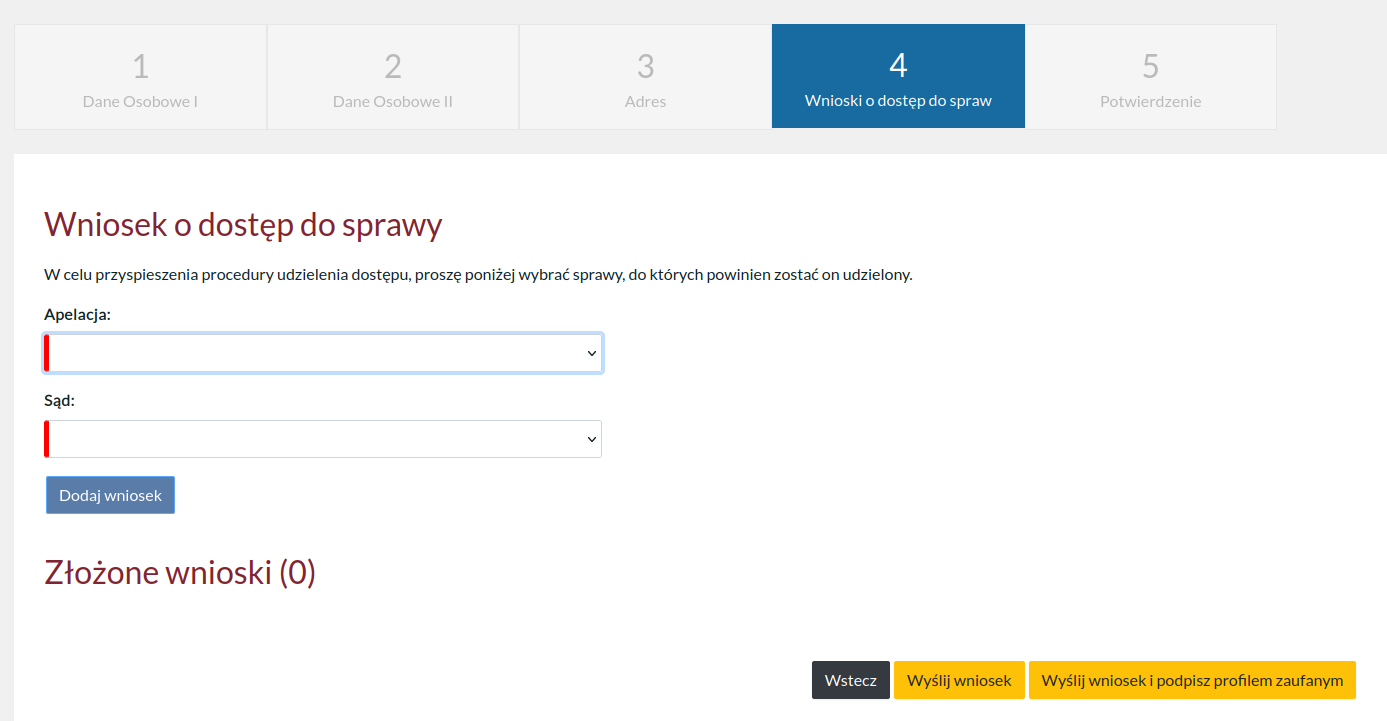The image size is (1387, 721).
Task: Submit using the Wyślij wniosek button
Action: (x=959, y=680)
